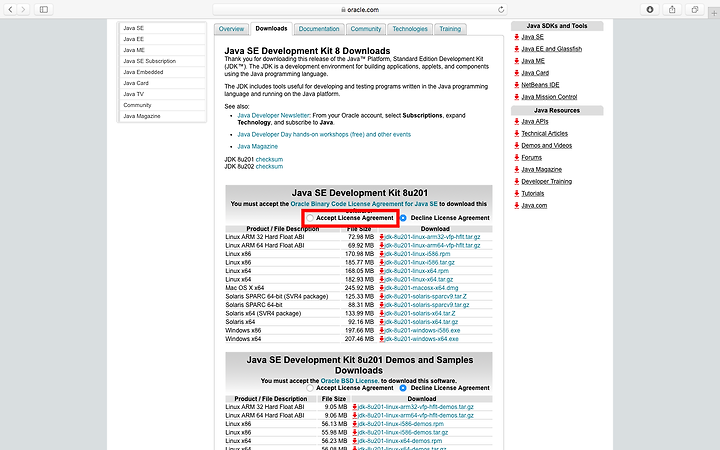The image size is (720, 450).
Task: Open the Share icon in Safari toolbar
Action: 672,9
